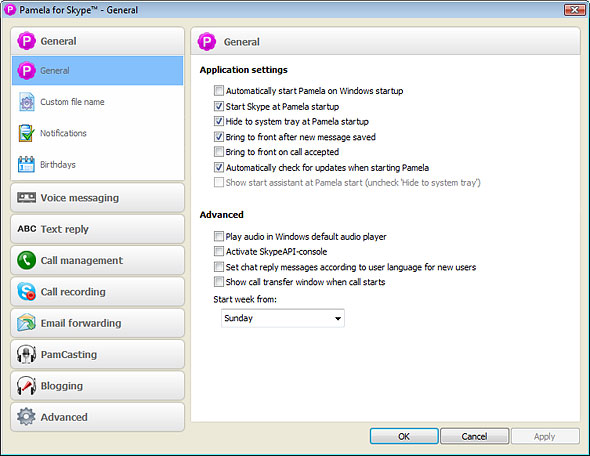
Task: Toggle Activate SkypeAPI-console checkbox
Action: click(219, 251)
